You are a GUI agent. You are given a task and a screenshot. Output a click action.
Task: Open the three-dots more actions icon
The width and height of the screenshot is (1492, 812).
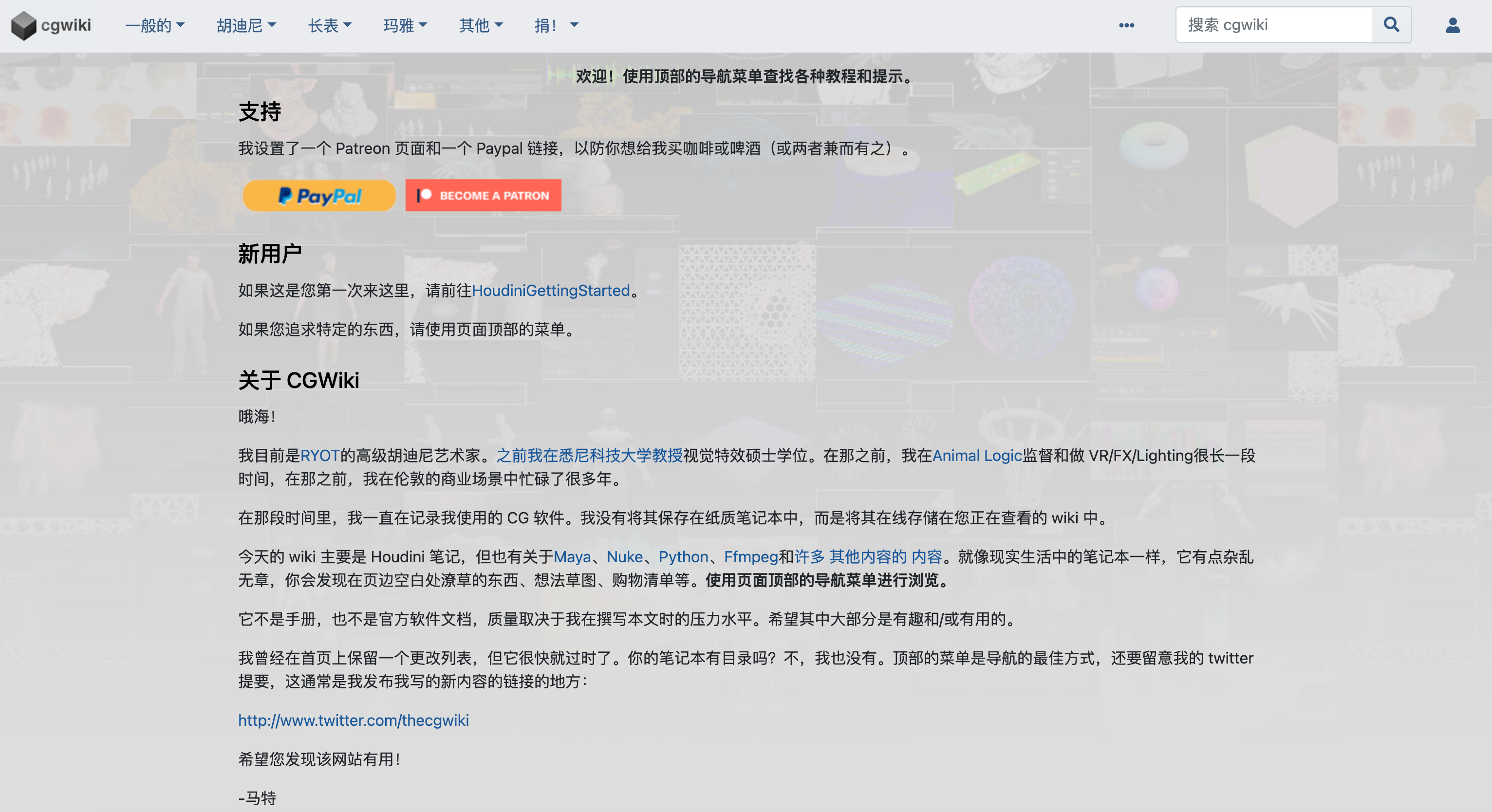point(1126,25)
